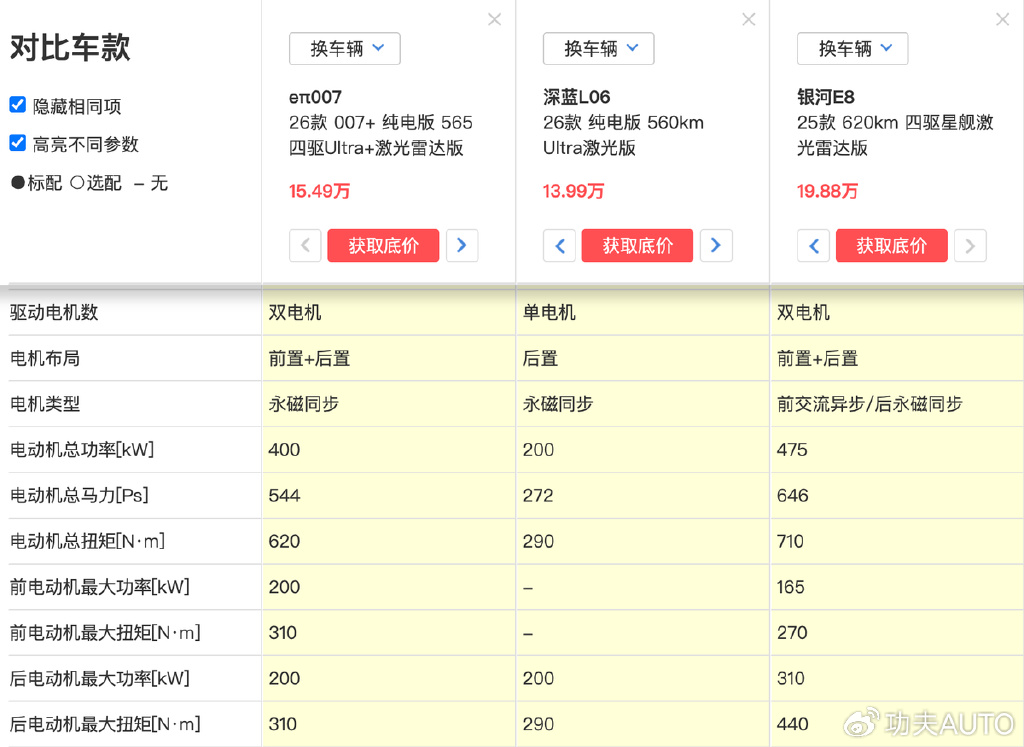The width and height of the screenshot is (1024, 747).
Task: Click the left arrow under eπ007 price
Action: point(305,245)
